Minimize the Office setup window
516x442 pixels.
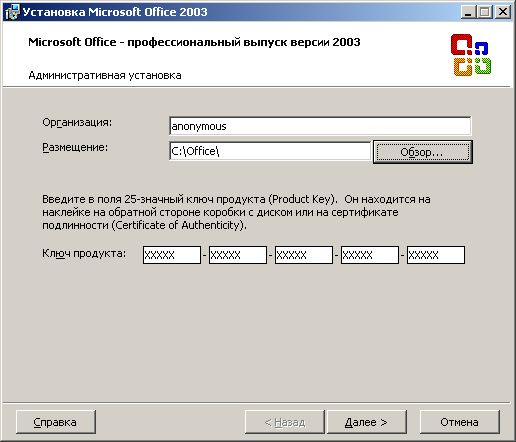[469, 12]
